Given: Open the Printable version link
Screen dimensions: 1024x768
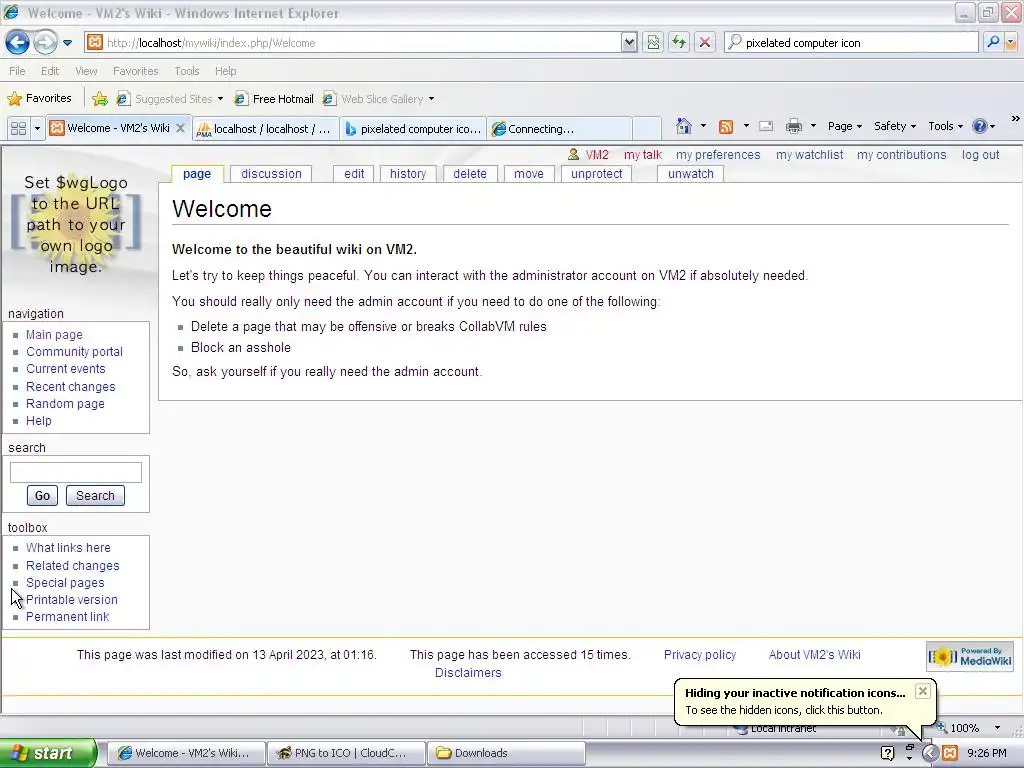Looking at the screenshot, I should coord(72,600).
